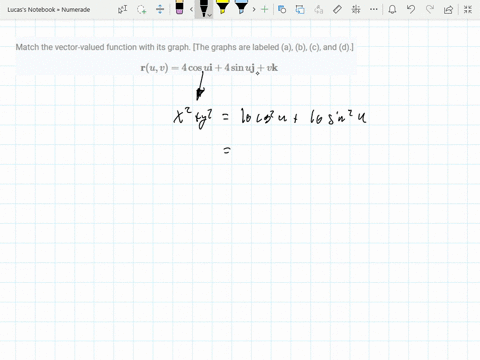Click the ink to text icon
Viewport: 480px width, 360px height.
coord(319,9)
